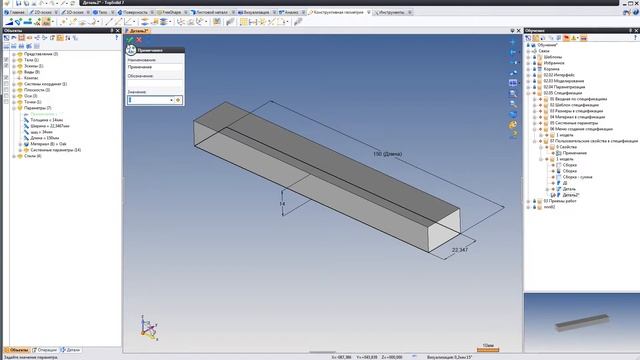Select Сборка - сумма in Обучение tree
This screenshot has height=360, width=640.
577,177
